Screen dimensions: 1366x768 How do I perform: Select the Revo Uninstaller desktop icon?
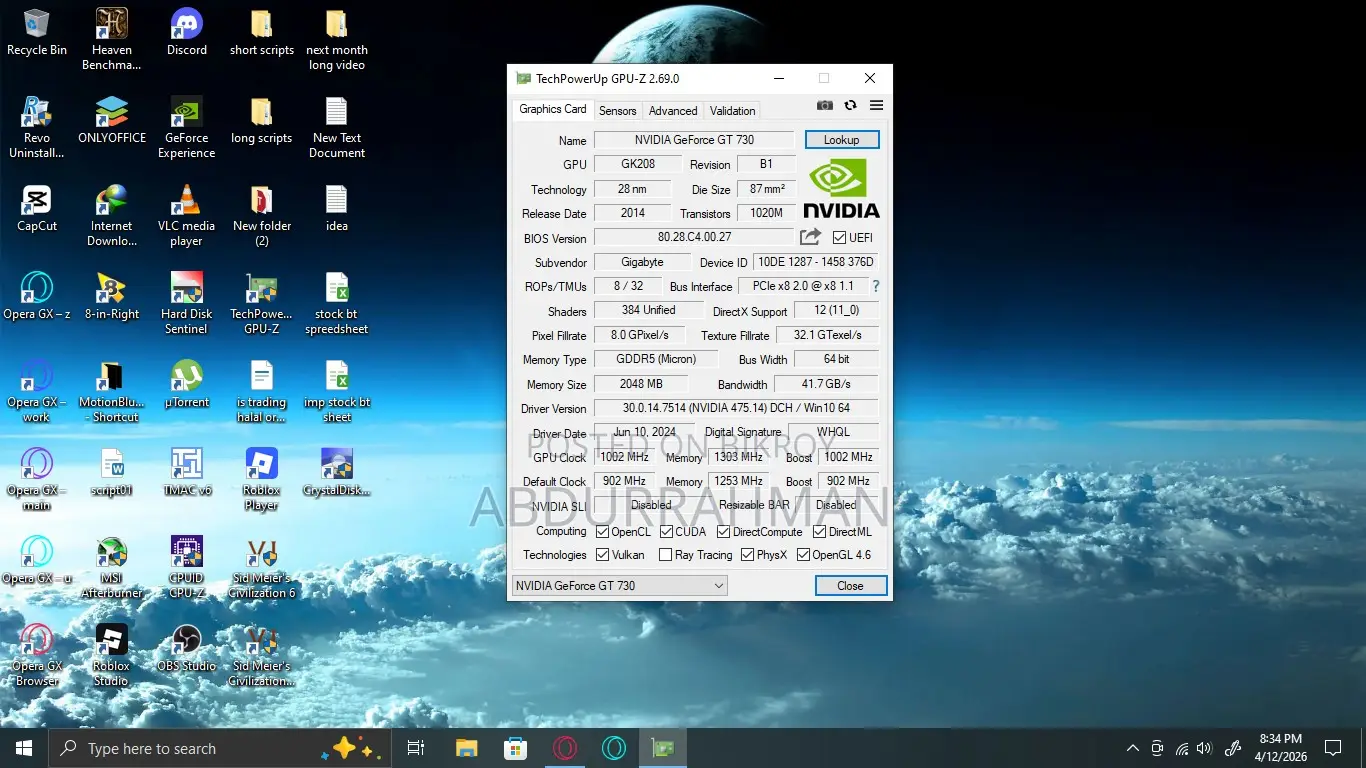37,127
